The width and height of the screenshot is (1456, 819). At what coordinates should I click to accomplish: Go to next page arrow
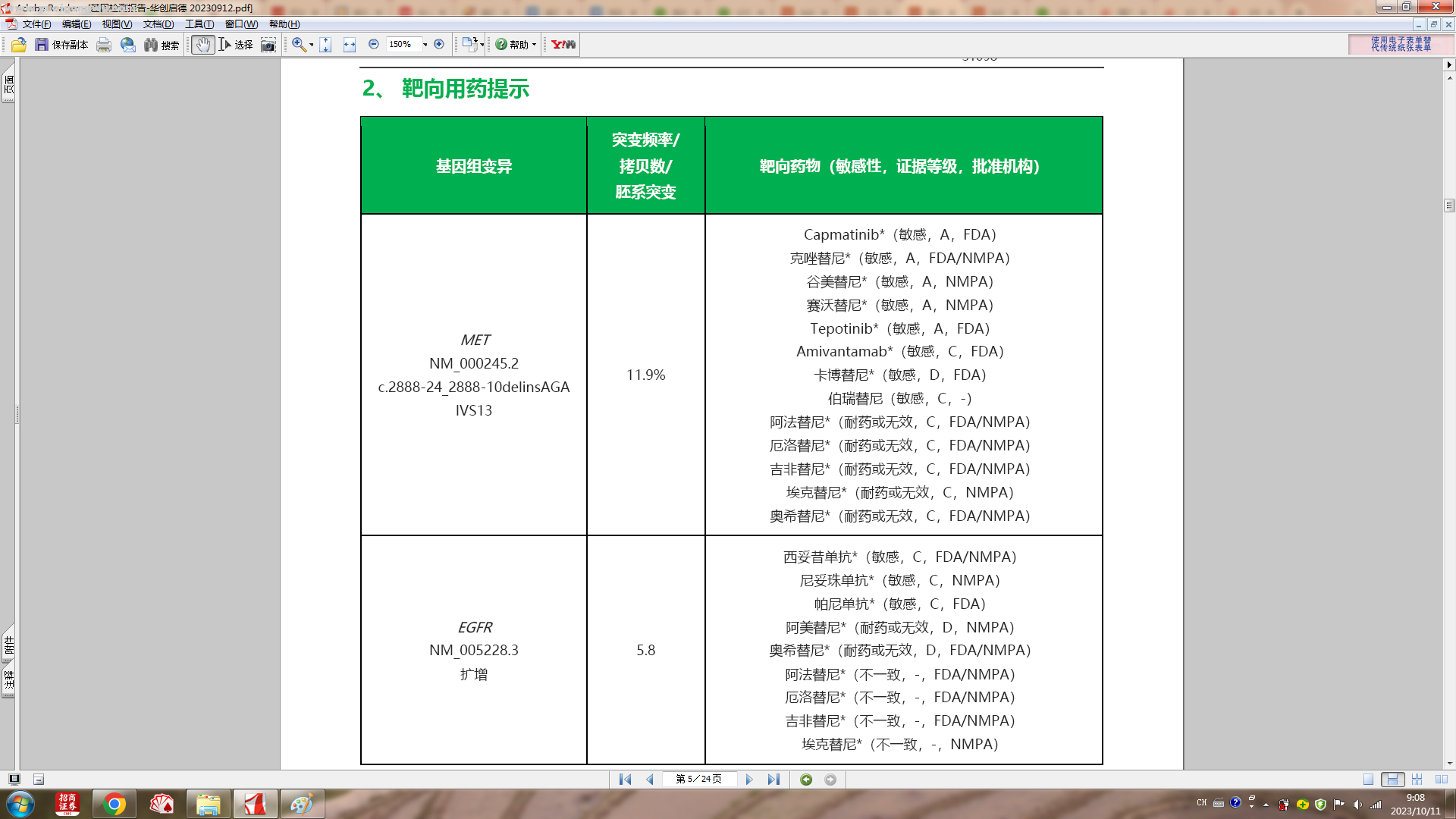(749, 780)
